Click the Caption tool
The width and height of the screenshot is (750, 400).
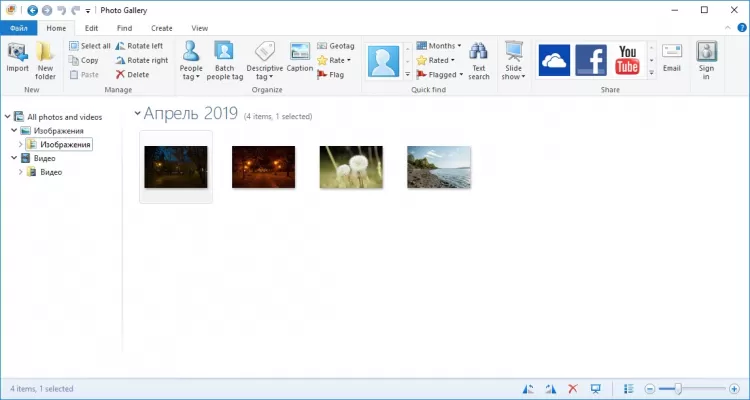click(299, 58)
